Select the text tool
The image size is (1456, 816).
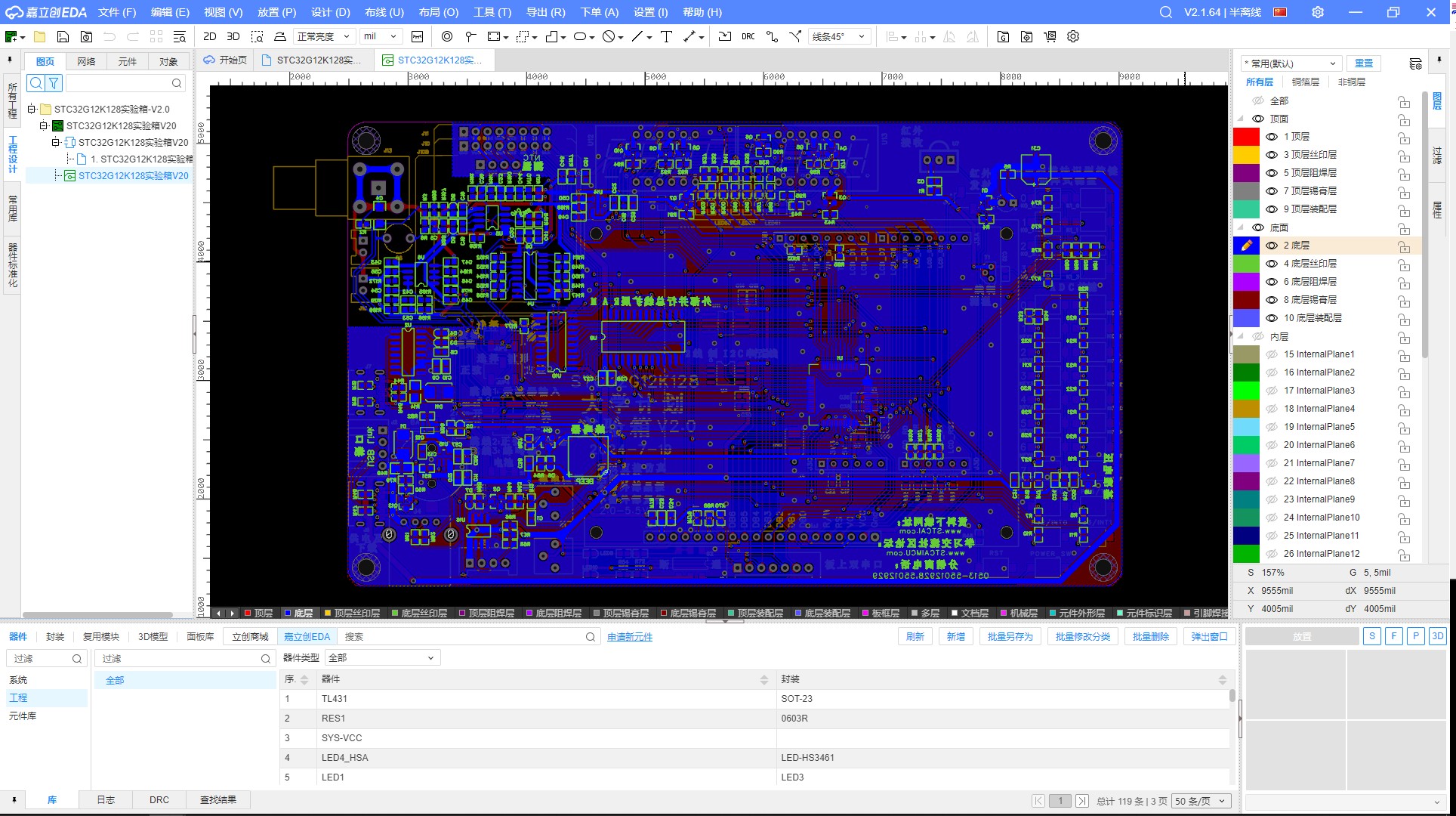tap(666, 36)
